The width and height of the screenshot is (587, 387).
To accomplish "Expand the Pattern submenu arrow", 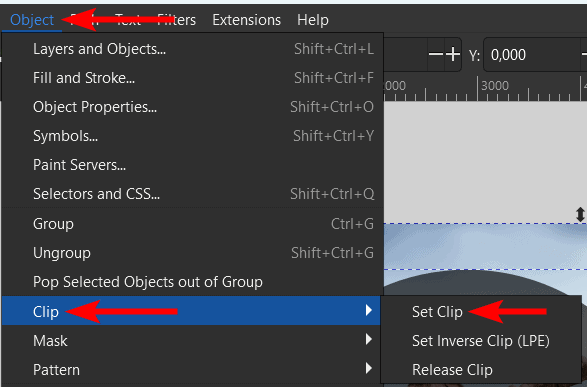I will [x=369, y=368].
